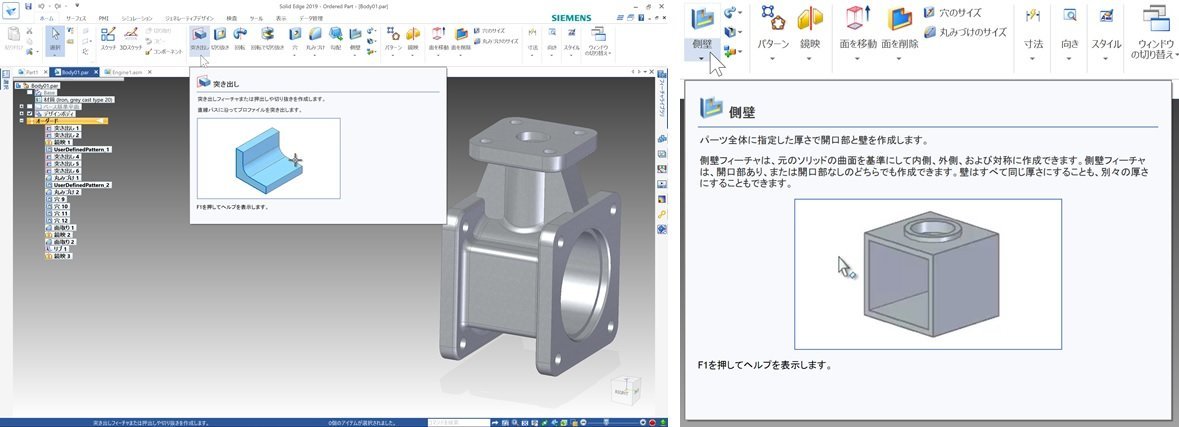Open the シミュレーション ribbon tab
The image size is (1179, 427).
point(137,19)
